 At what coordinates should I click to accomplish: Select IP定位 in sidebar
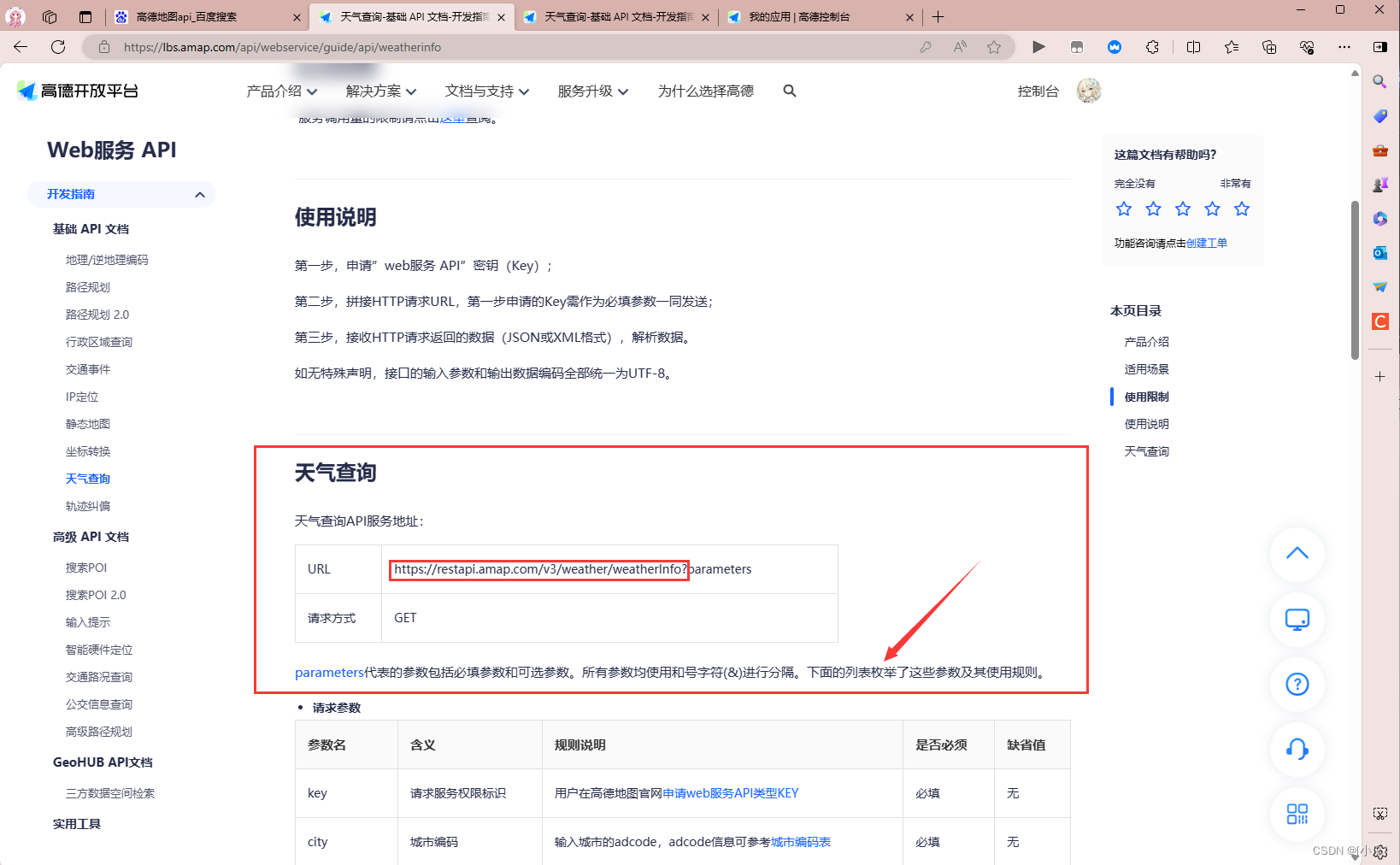82,397
